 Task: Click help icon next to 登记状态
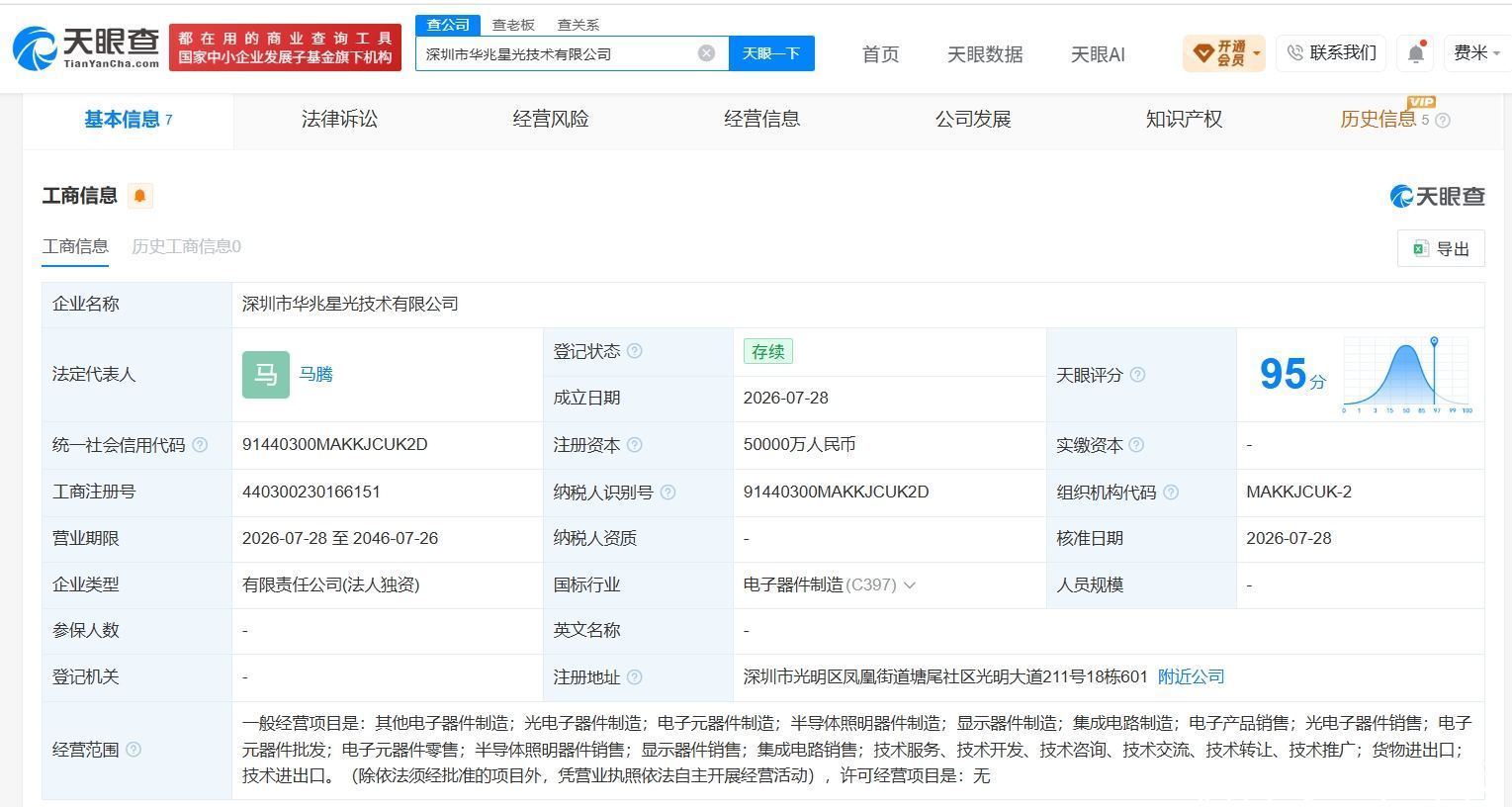tap(635, 351)
